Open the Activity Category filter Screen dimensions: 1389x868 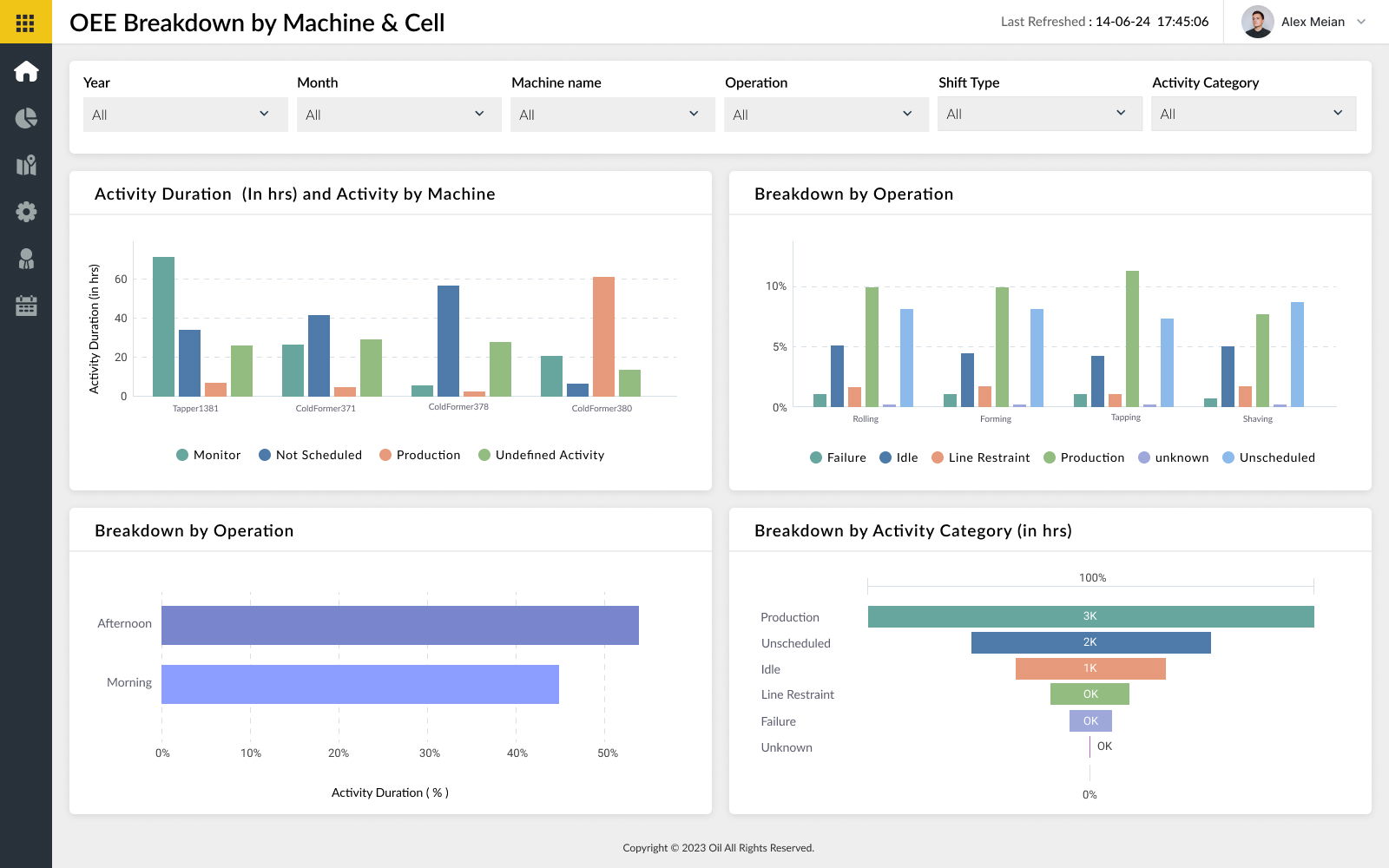(x=1253, y=114)
